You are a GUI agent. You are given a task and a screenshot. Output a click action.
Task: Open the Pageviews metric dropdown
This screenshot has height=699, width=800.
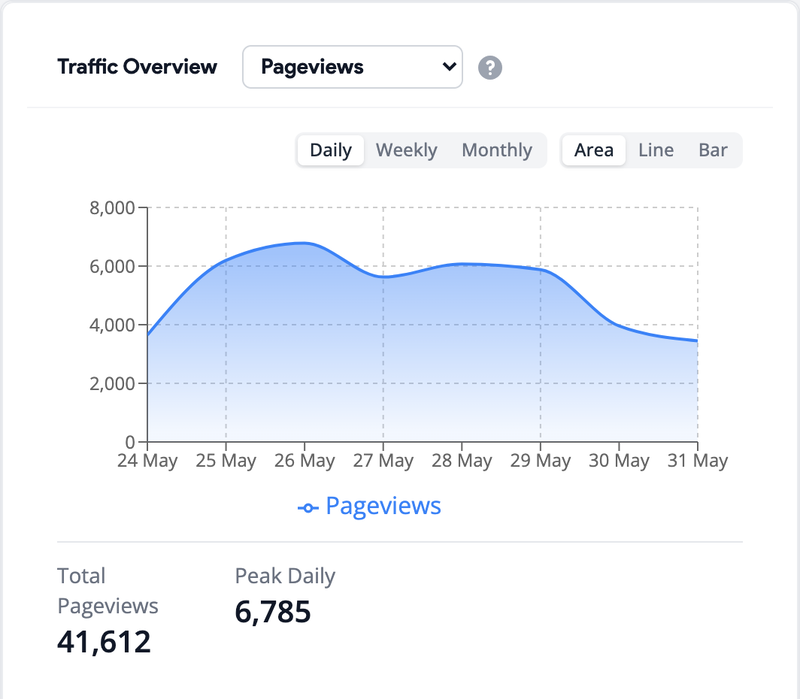tap(353, 67)
